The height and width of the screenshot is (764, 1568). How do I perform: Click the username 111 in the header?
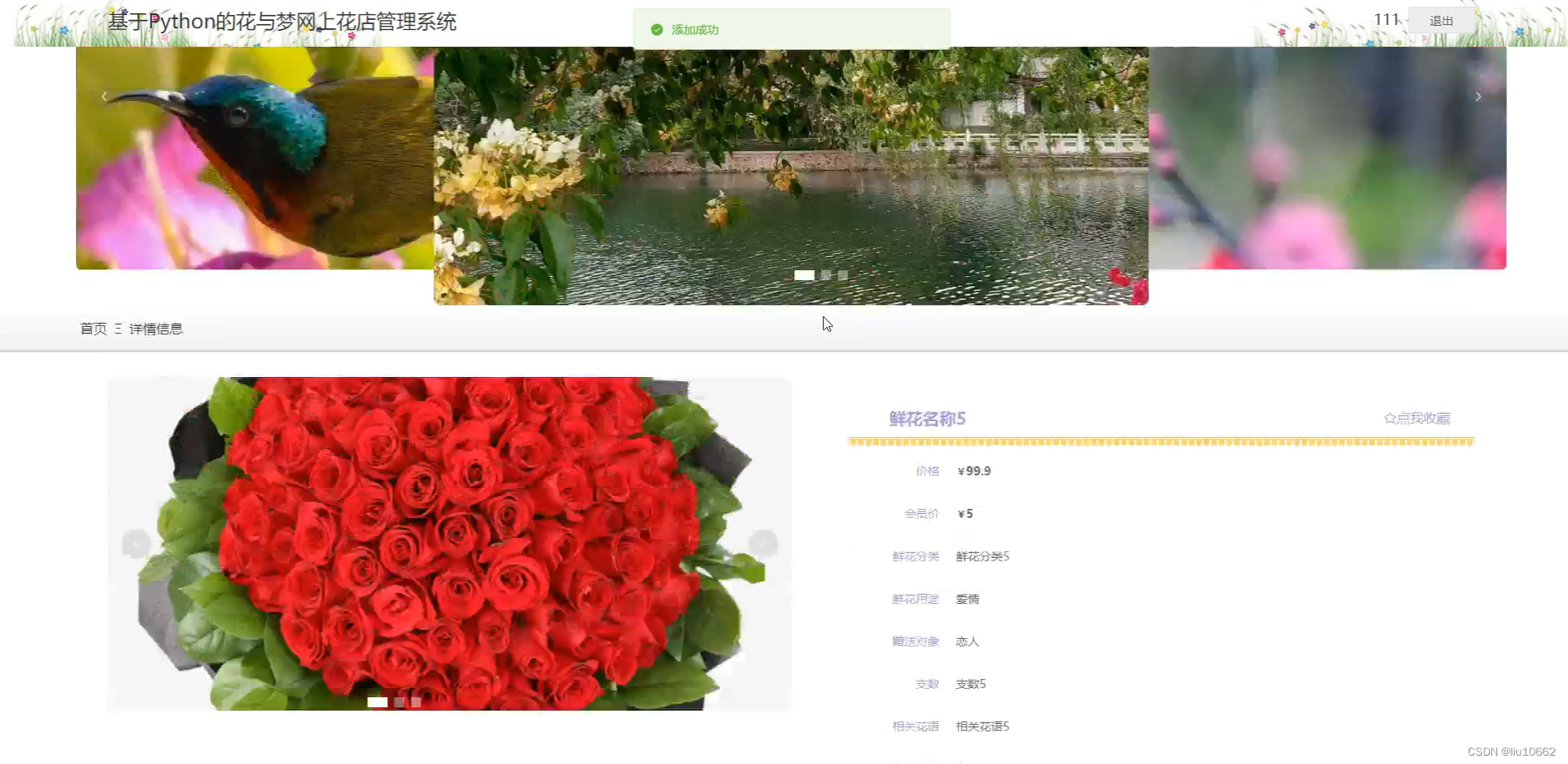coord(1384,18)
